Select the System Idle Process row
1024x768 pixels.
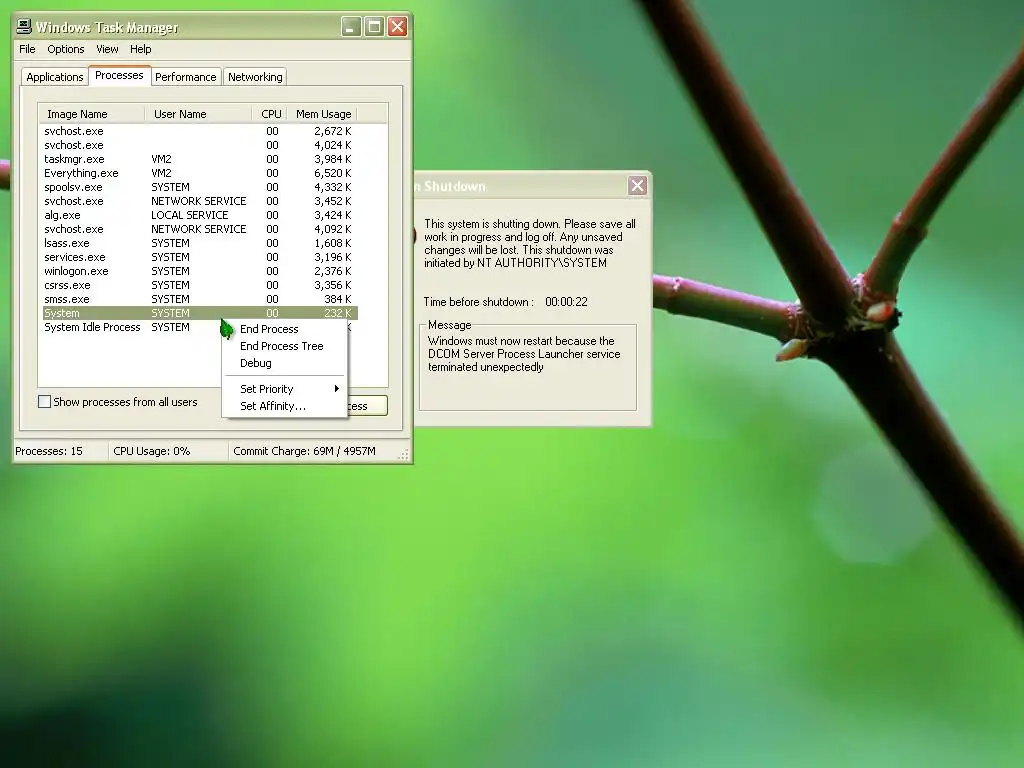[131, 327]
